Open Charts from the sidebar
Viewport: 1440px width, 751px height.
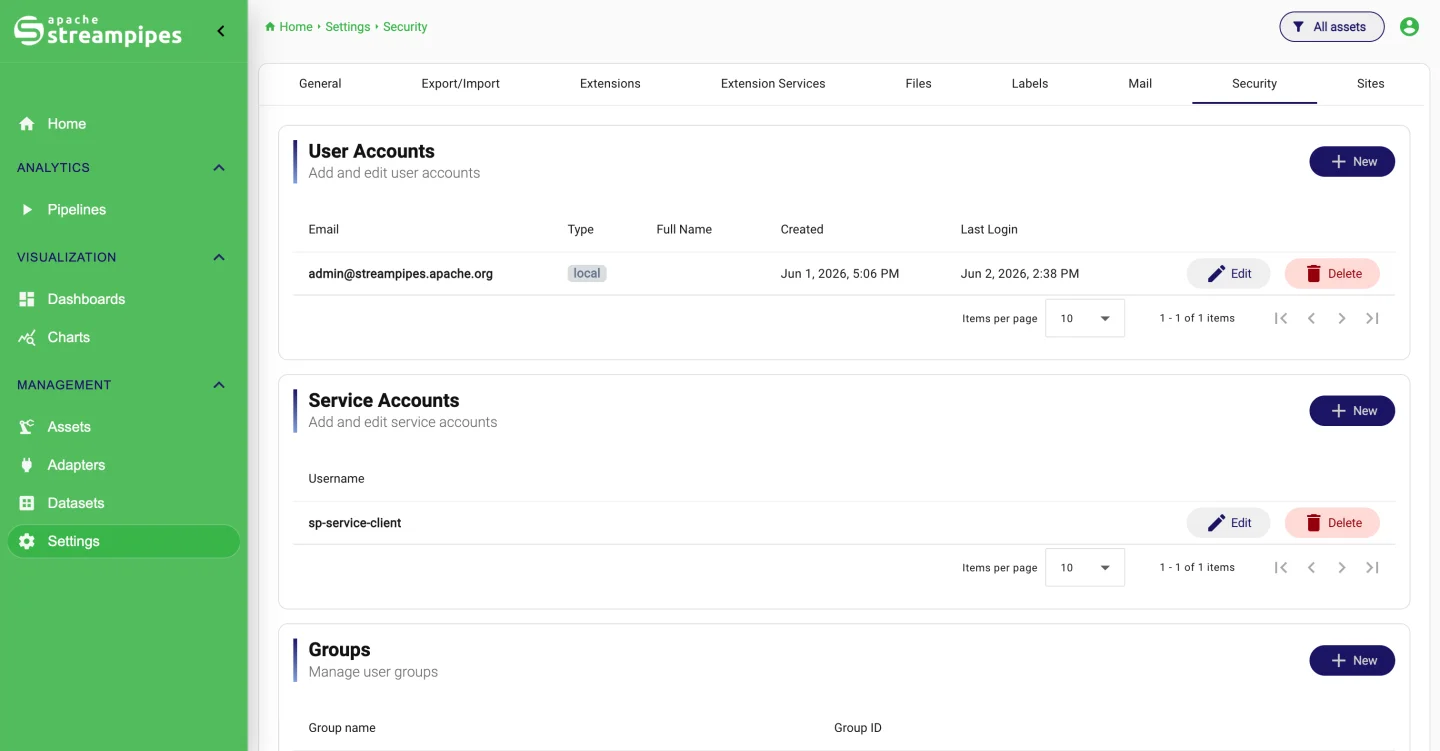pyautogui.click(x=123, y=337)
